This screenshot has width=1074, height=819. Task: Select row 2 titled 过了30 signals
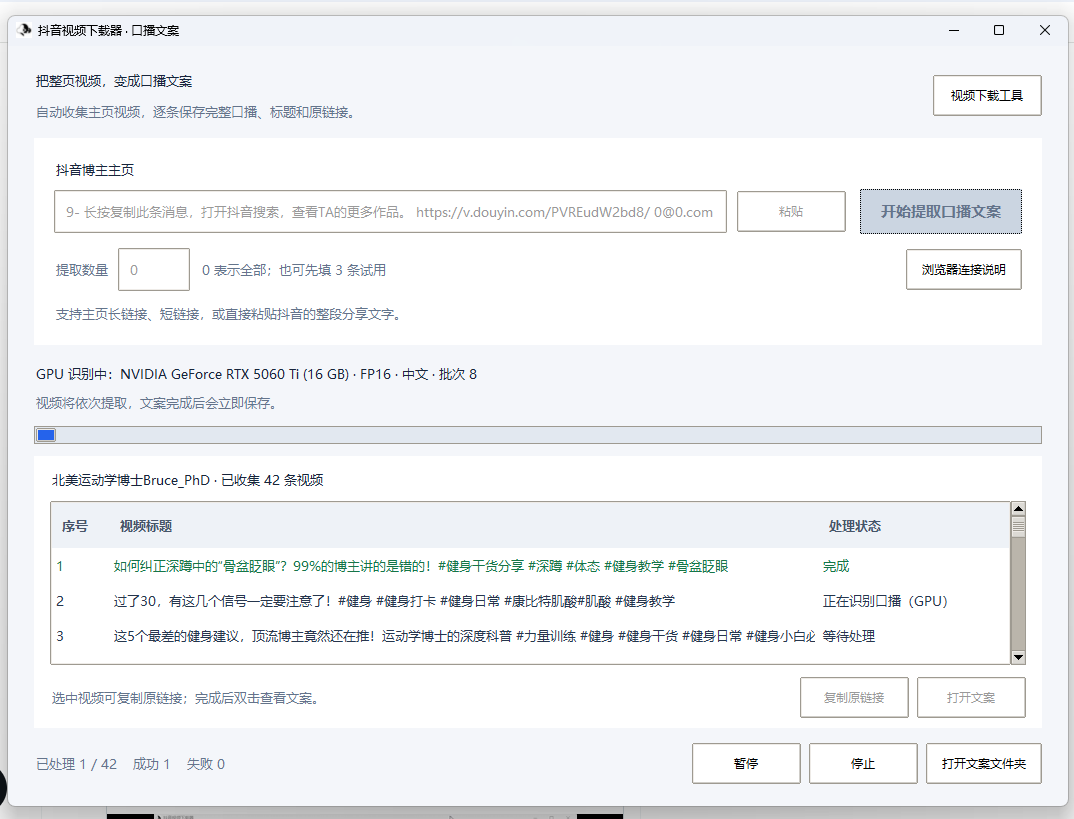530,601
